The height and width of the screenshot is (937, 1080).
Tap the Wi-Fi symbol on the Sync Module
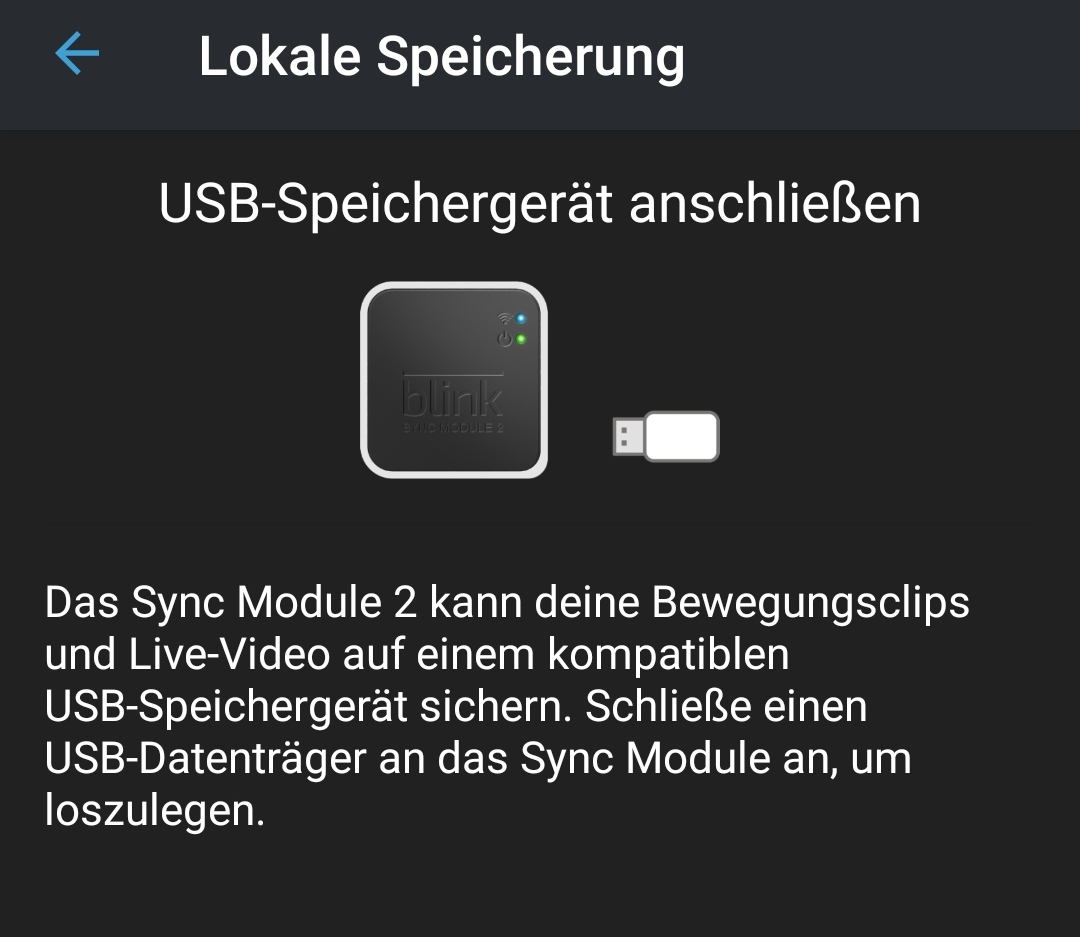pyautogui.click(x=505, y=318)
